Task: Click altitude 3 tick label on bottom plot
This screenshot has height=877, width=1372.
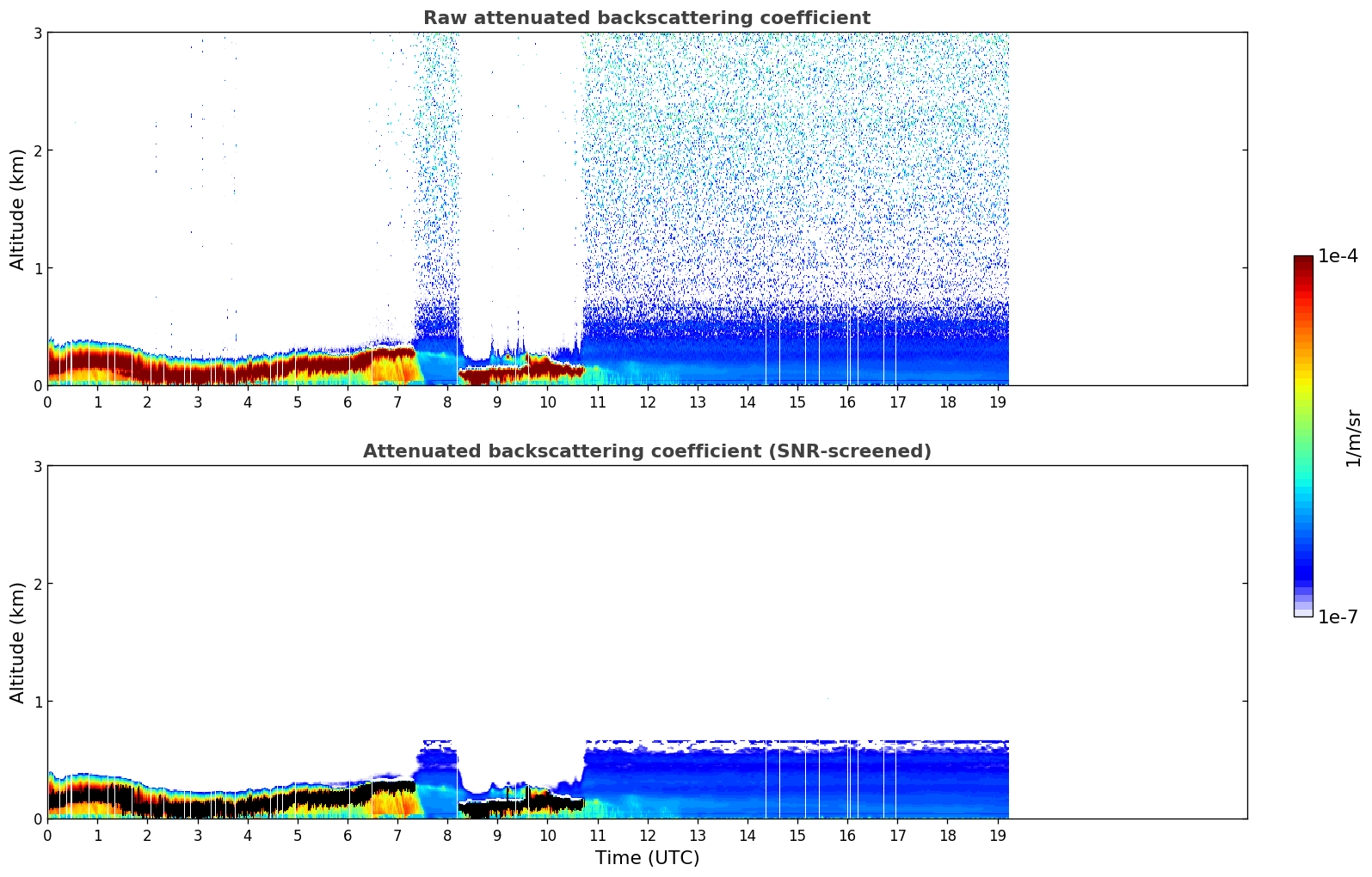Action: (x=37, y=466)
